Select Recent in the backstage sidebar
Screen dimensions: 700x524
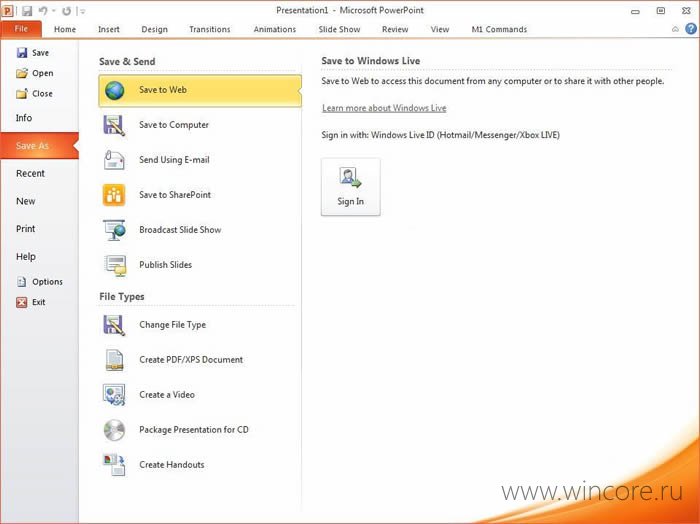pos(30,173)
